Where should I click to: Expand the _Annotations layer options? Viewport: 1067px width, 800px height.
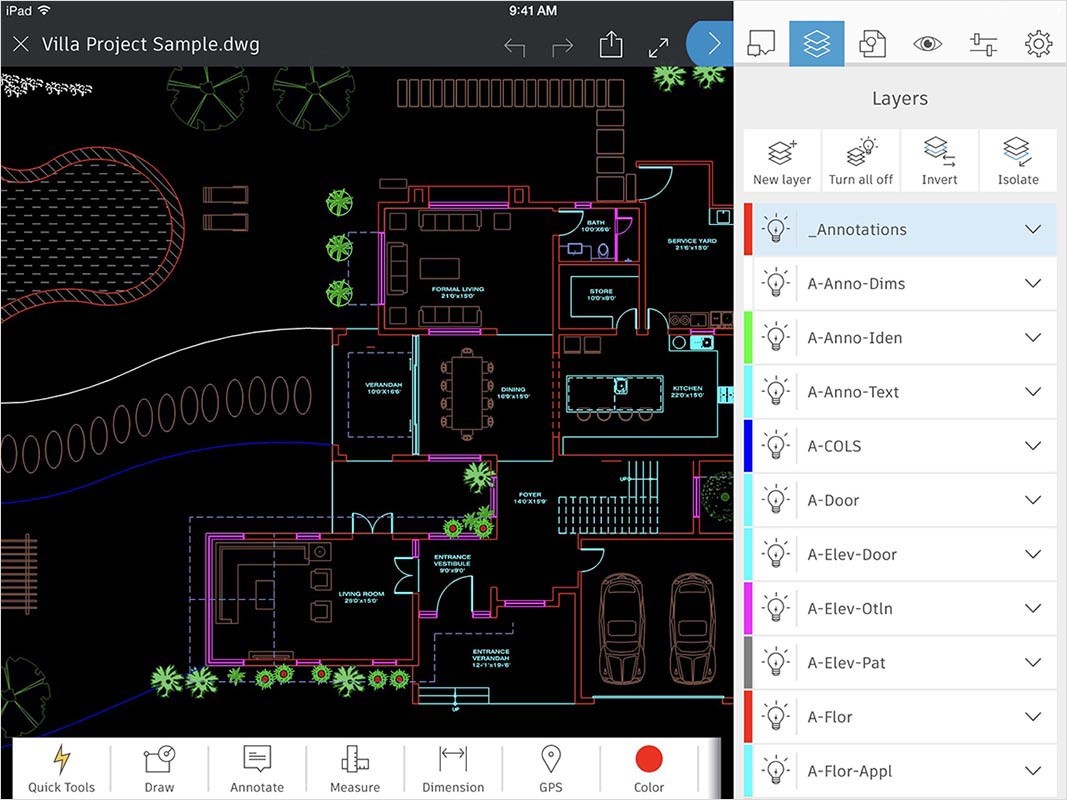pyautogui.click(x=1033, y=229)
